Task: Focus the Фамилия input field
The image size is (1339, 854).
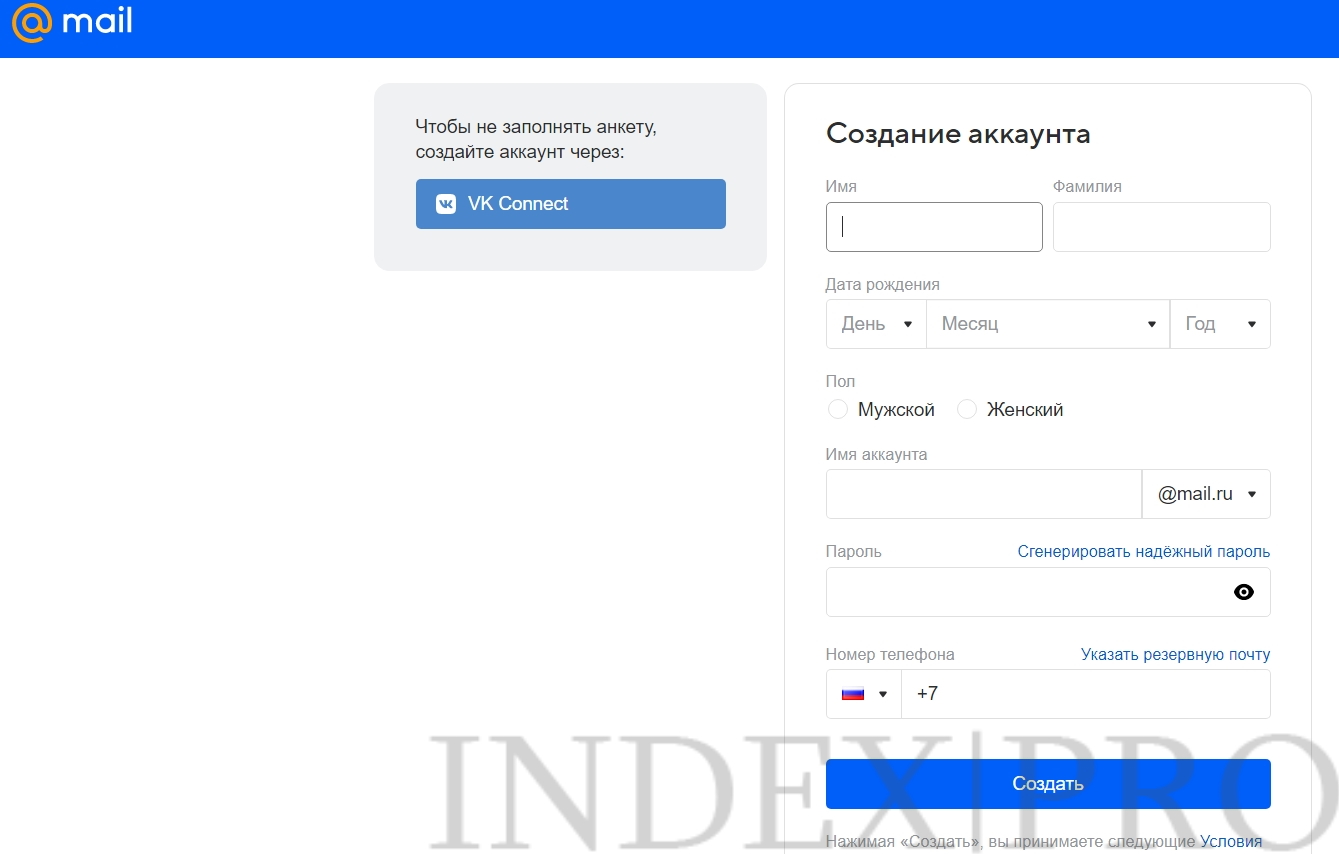Action: [x=1162, y=227]
